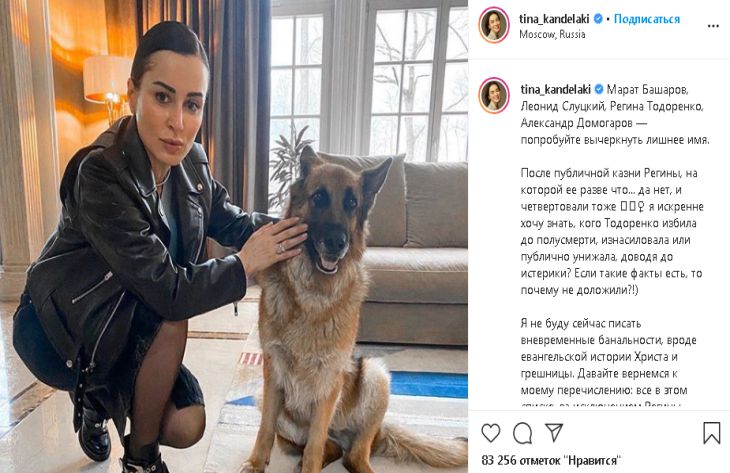Open the three-dot more options menu

713,26
